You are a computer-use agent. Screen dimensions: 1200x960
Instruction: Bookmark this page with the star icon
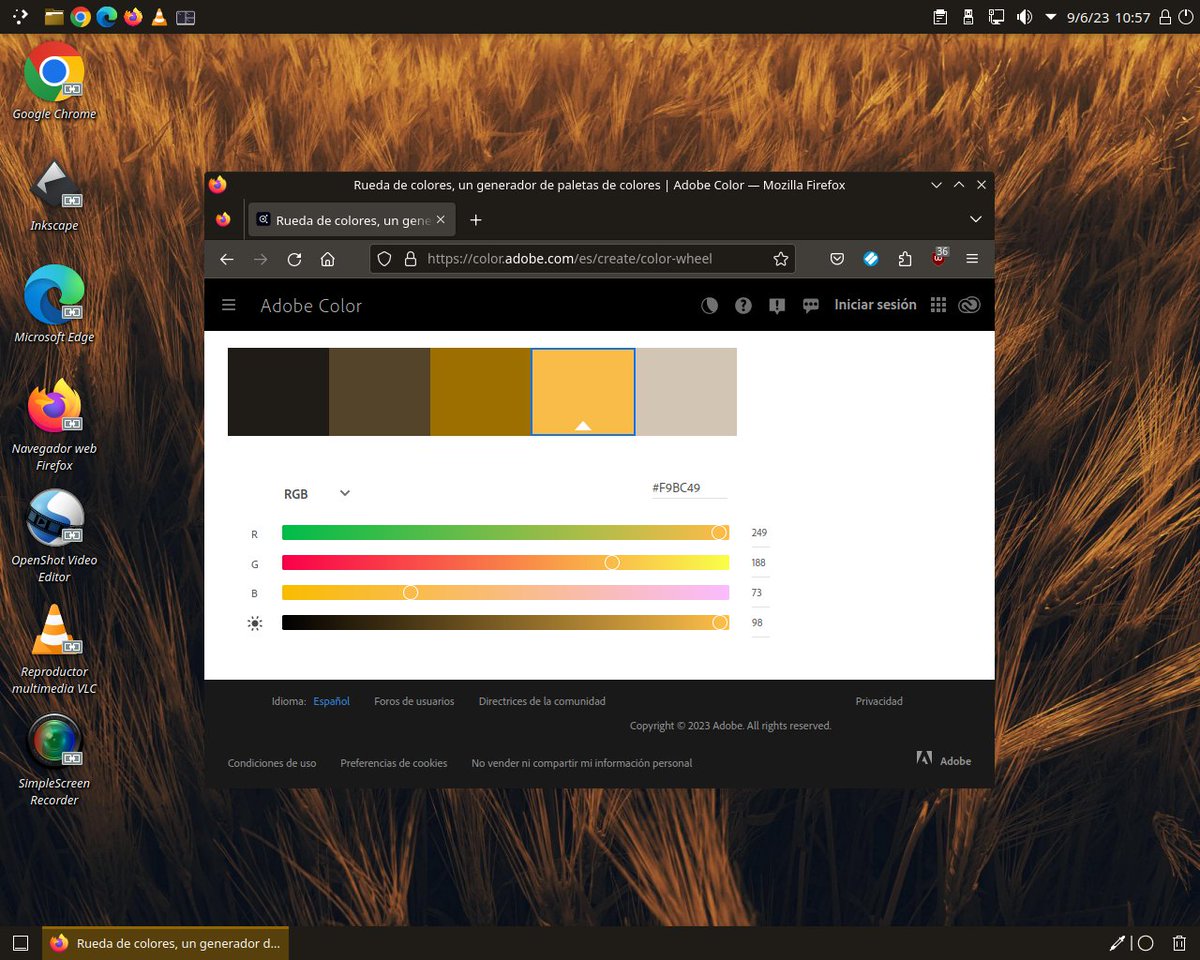point(781,259)
